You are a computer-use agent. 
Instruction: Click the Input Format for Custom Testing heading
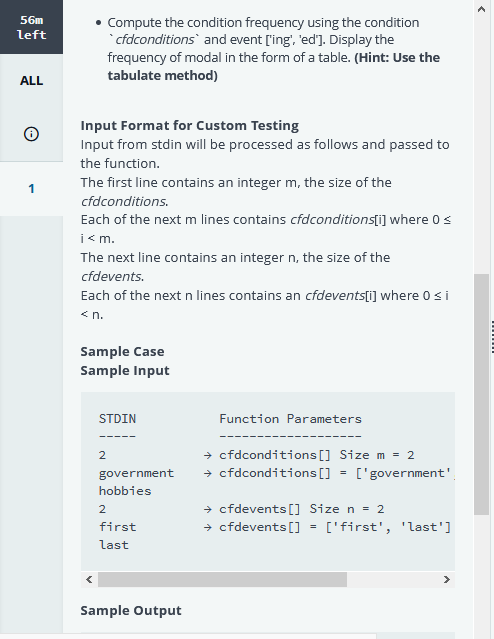(190, 126)
